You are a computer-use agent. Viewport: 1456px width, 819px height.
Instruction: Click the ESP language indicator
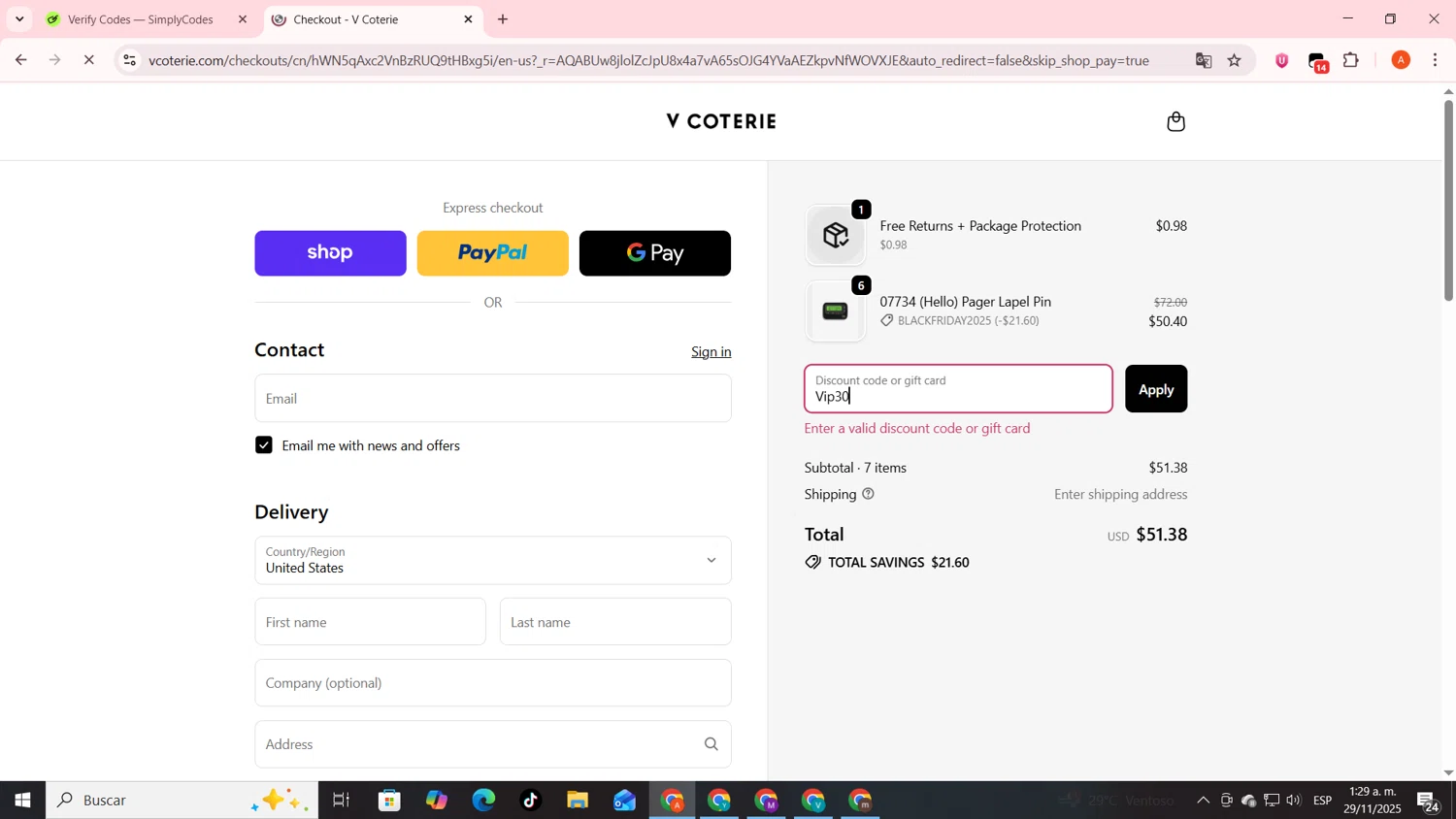click(x=1323, y=801)
